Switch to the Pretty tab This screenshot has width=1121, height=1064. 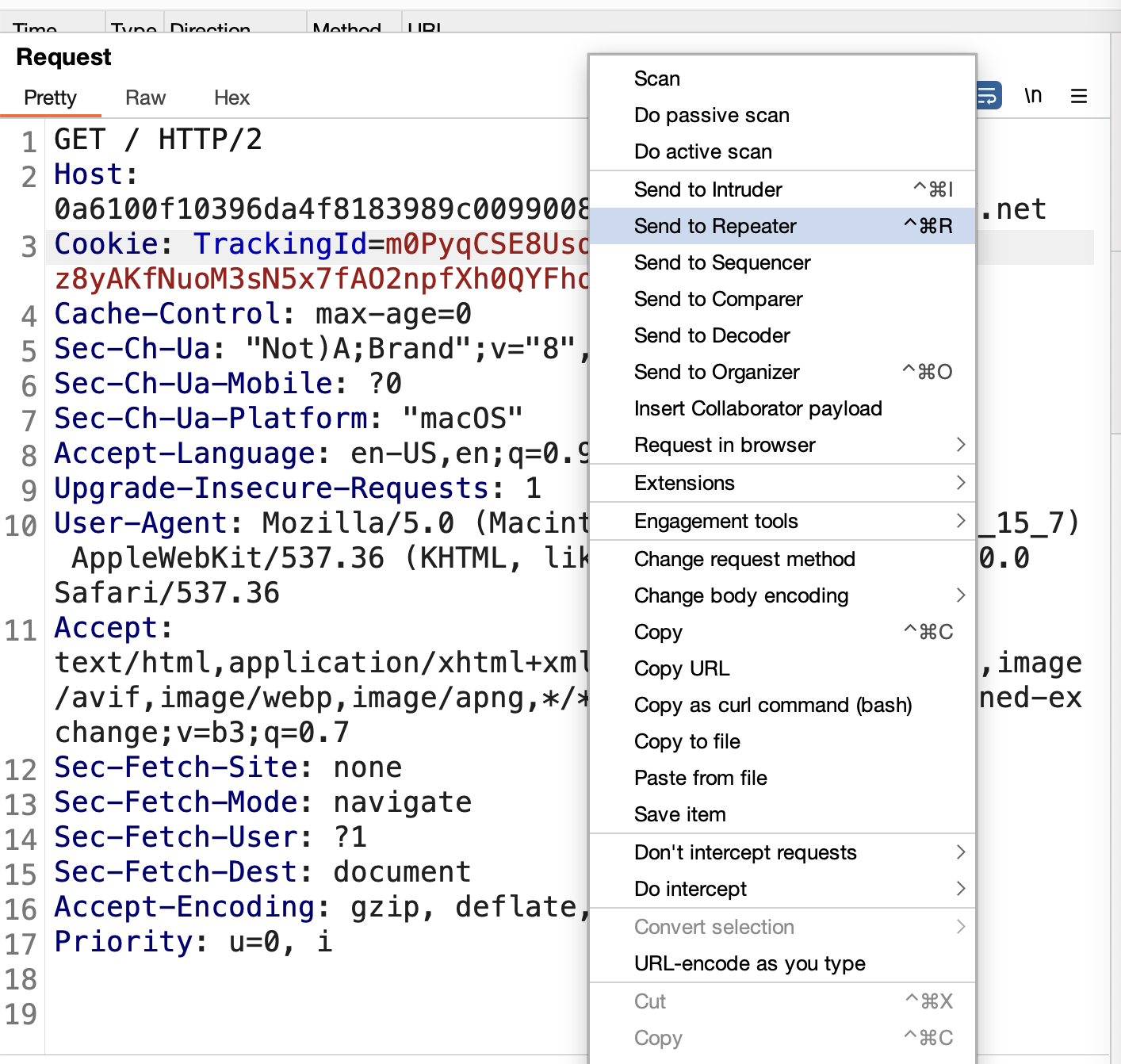tap(51, 98)
